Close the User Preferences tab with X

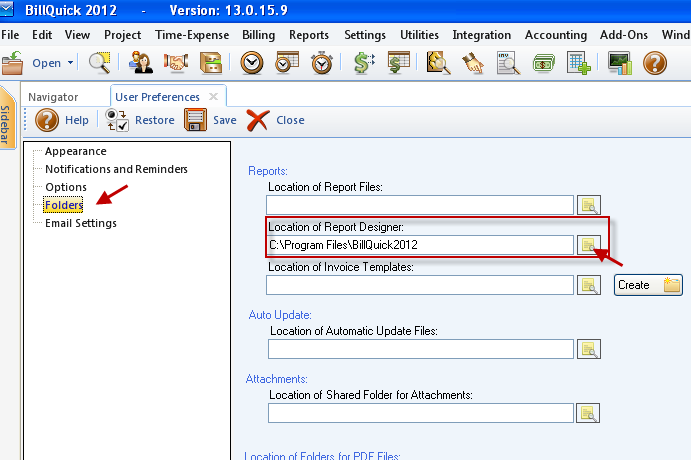(x=213, y=96)
